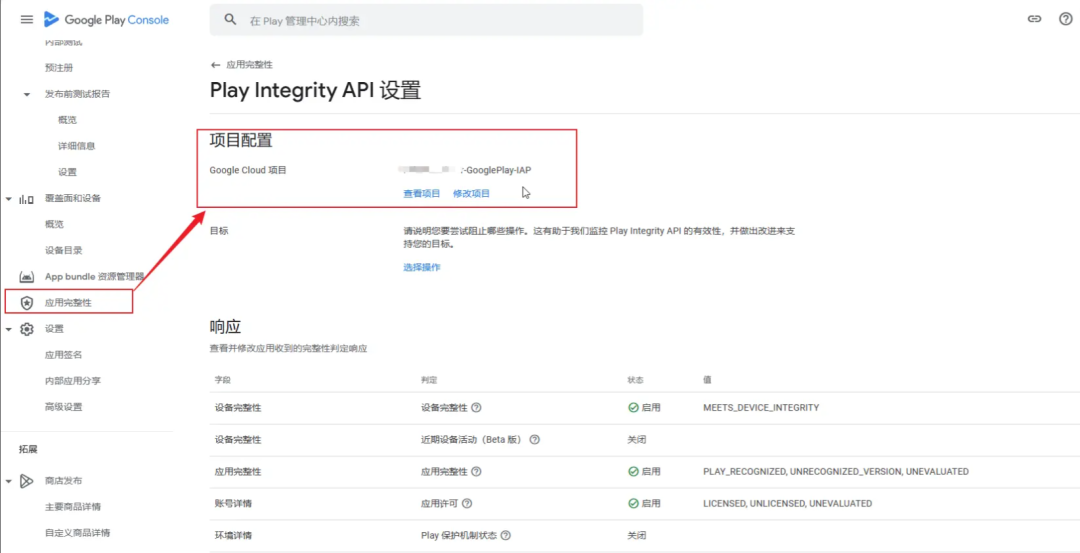Image resolution: width=1080 pixels, height=553 pixels.
Task: Click the 设置 gear icon
Action: pyautogui.click(x=27, y=329)
